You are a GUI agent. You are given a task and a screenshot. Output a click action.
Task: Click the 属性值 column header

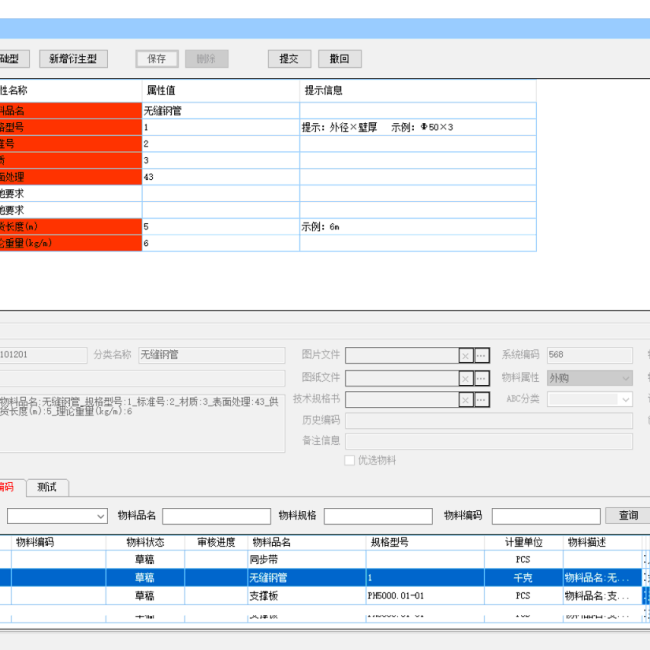tap(221, 90)
